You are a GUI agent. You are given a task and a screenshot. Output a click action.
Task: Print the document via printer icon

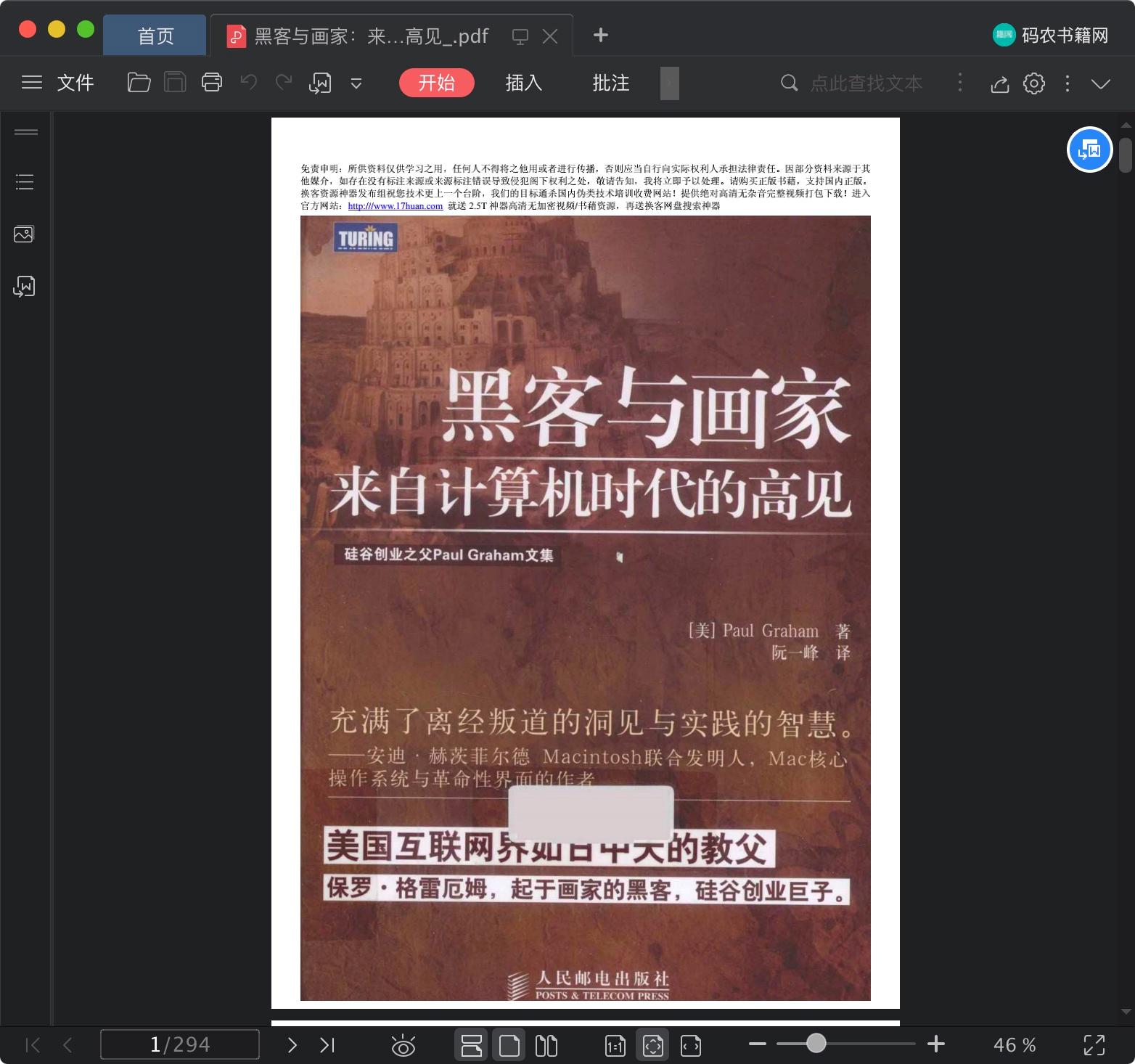coord(212,83)
